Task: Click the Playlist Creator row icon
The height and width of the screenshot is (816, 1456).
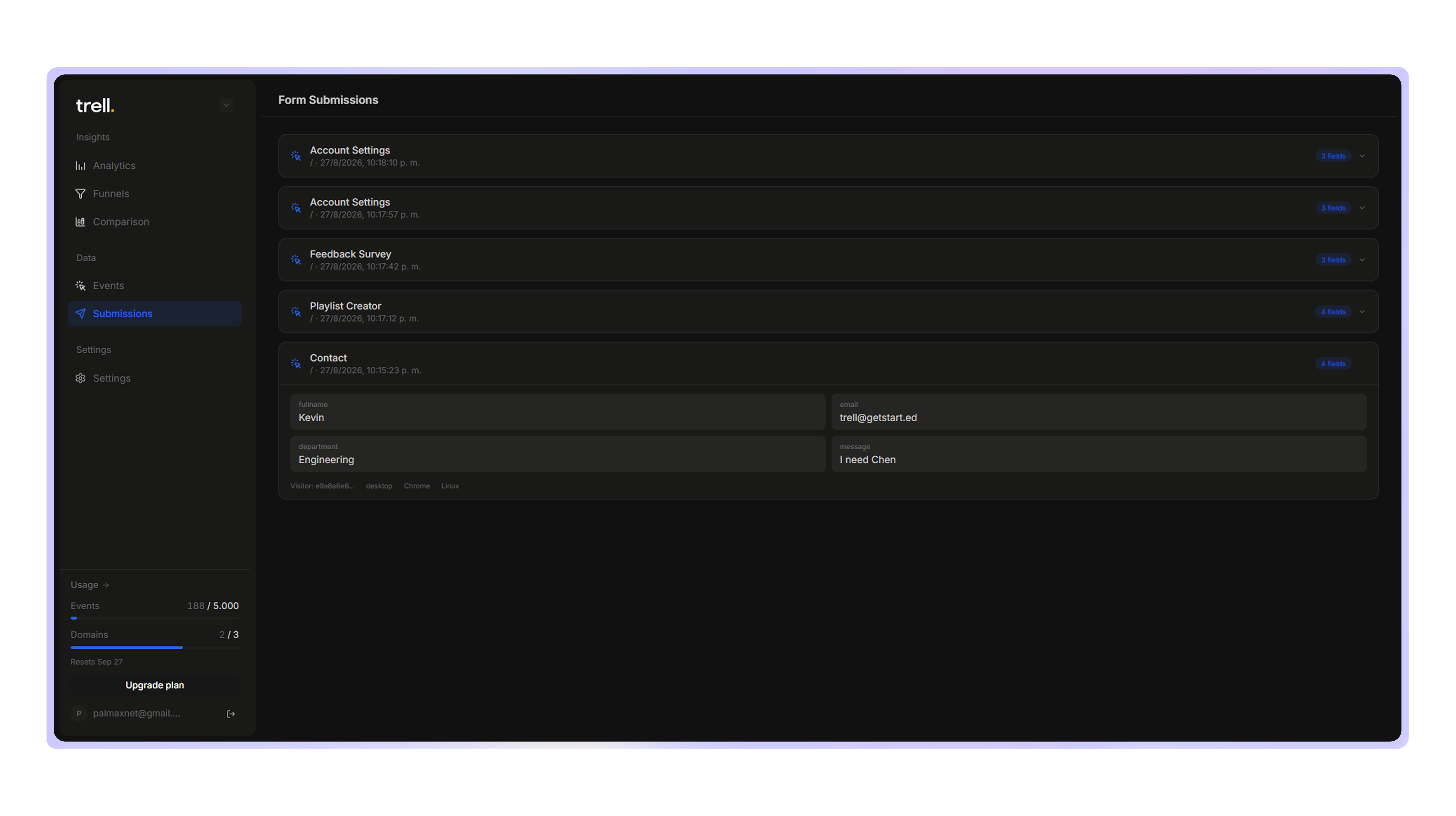Action: click(x=296, y=312)
